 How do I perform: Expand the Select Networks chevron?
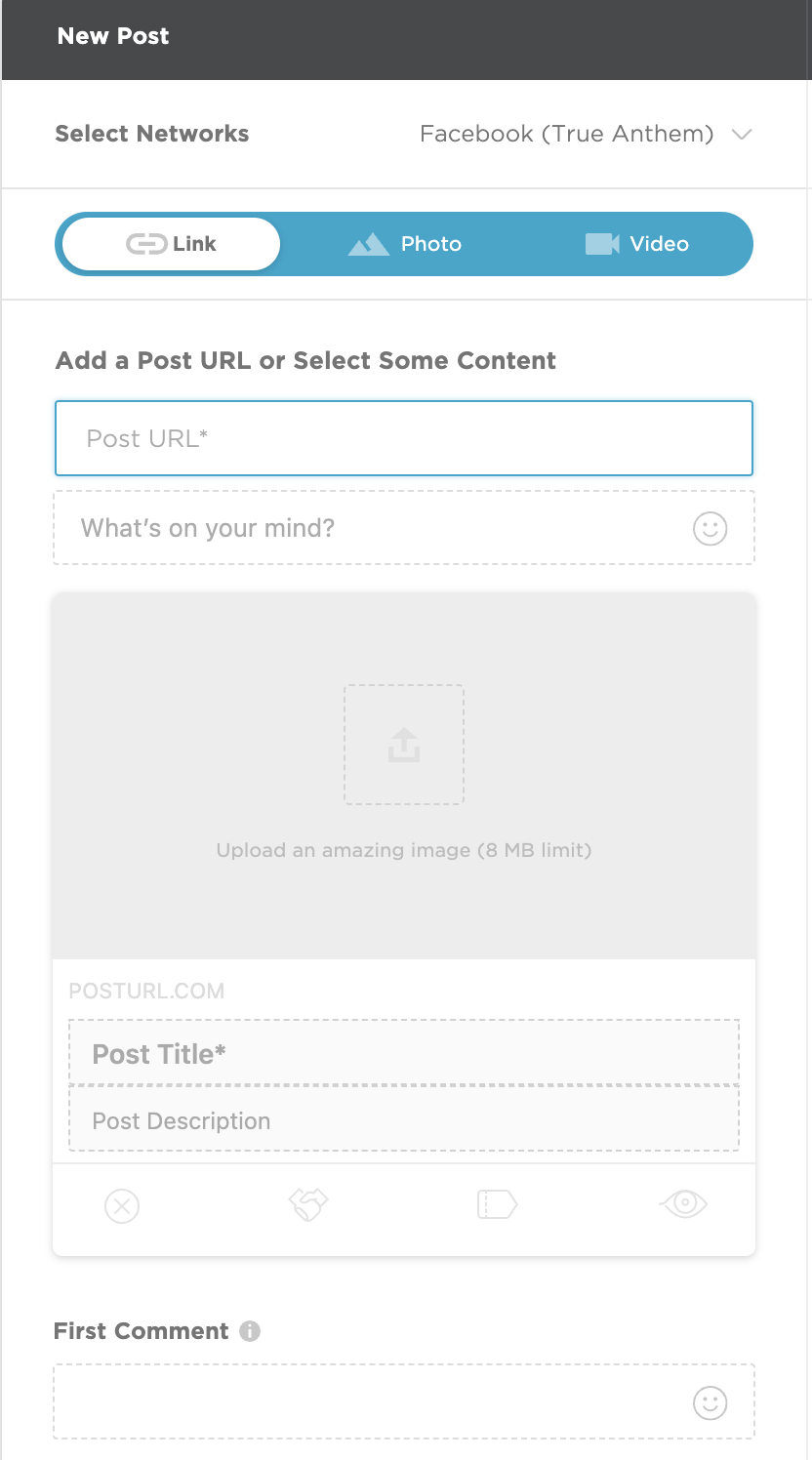click(x=742, y=135)
